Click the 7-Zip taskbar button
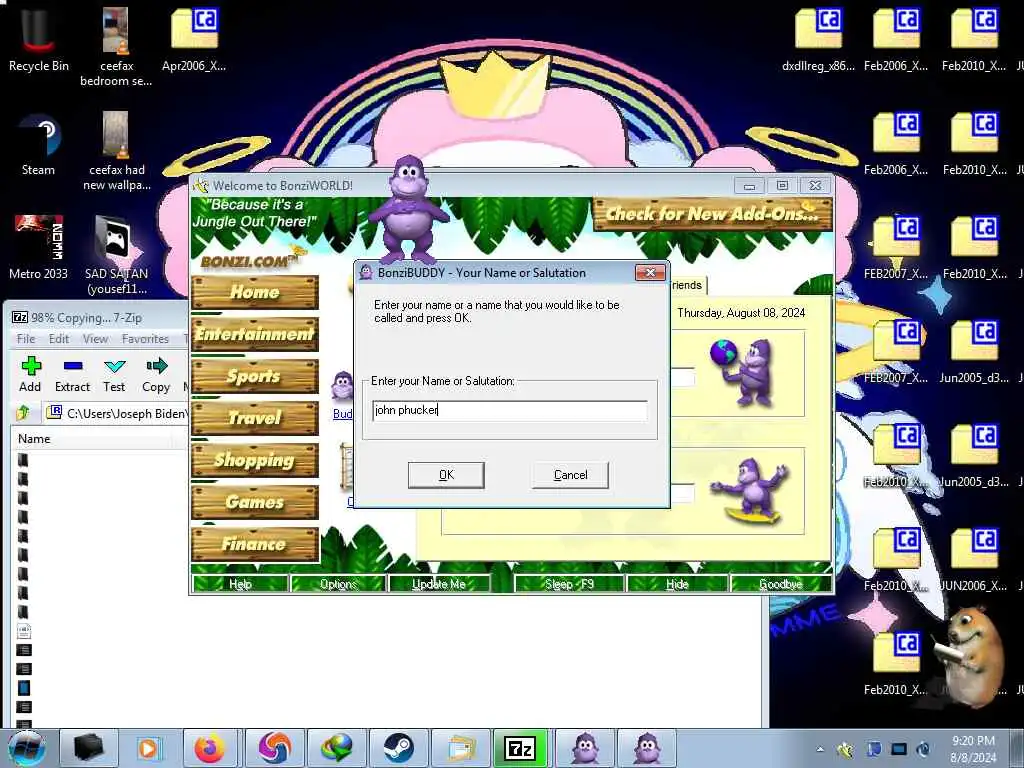1024x768 pixels. (520, 748)
